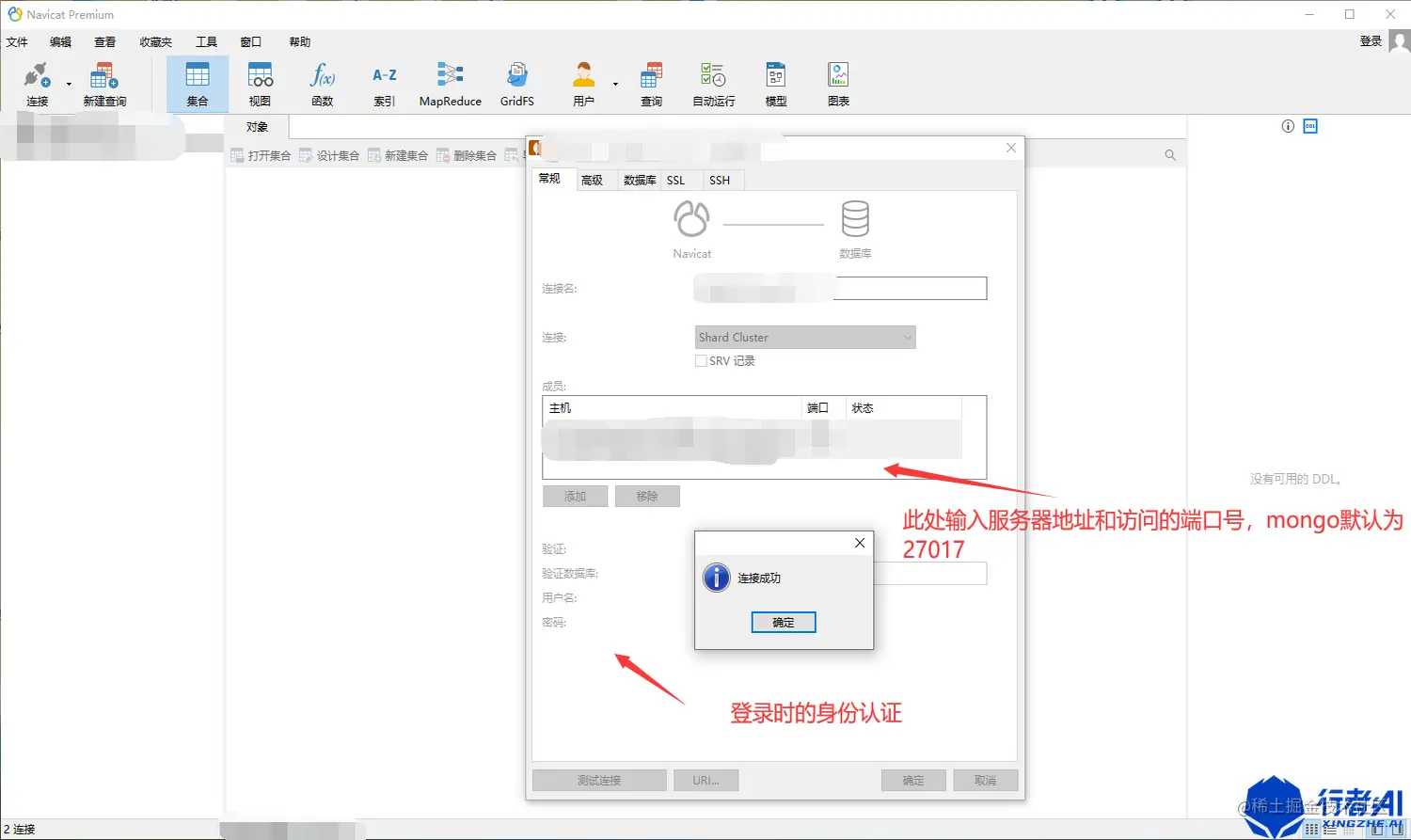This screenshot has height=840, width=1411.
Task: Click the MapReduce toolbar icon
Action: pos(451,84)
